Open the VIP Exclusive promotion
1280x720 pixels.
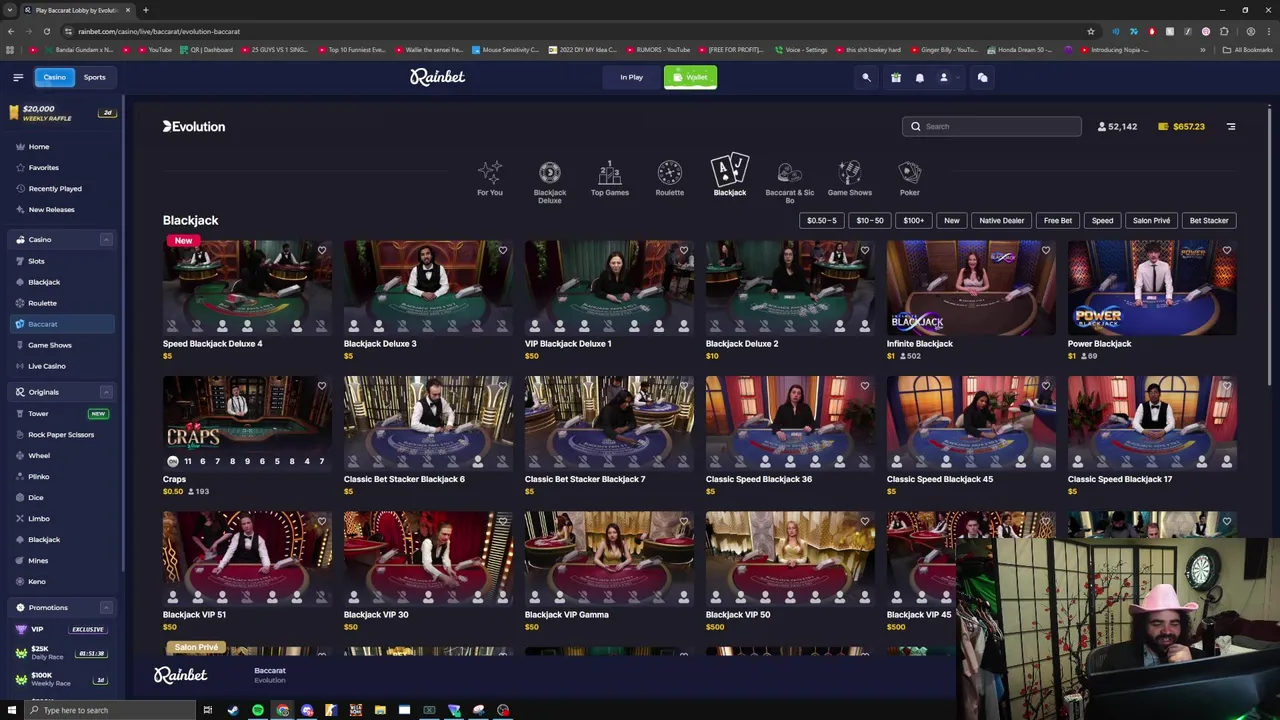[61, 629]
